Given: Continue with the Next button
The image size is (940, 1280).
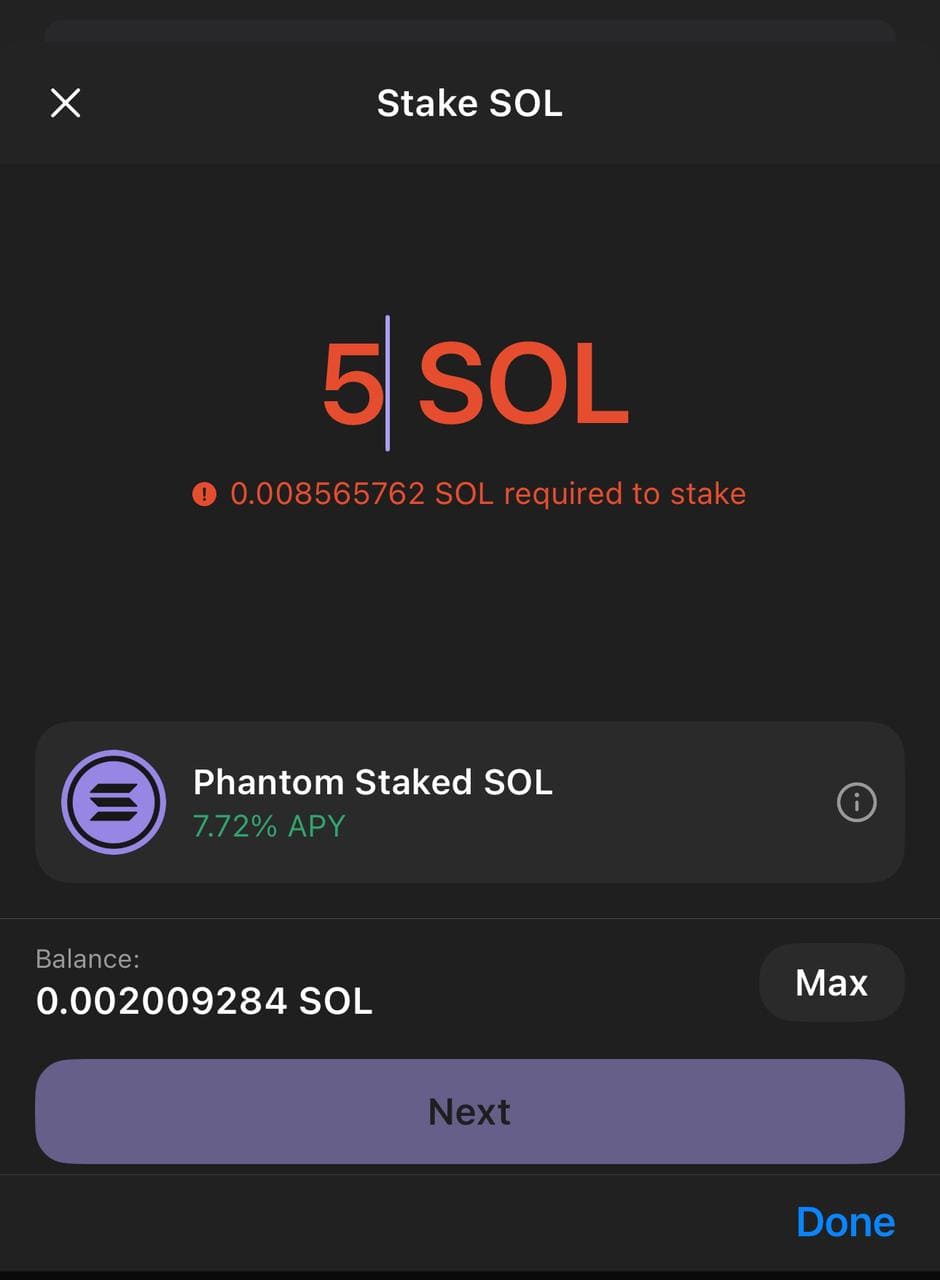Looking at the screenshot, I should [x=470, y=1111].
